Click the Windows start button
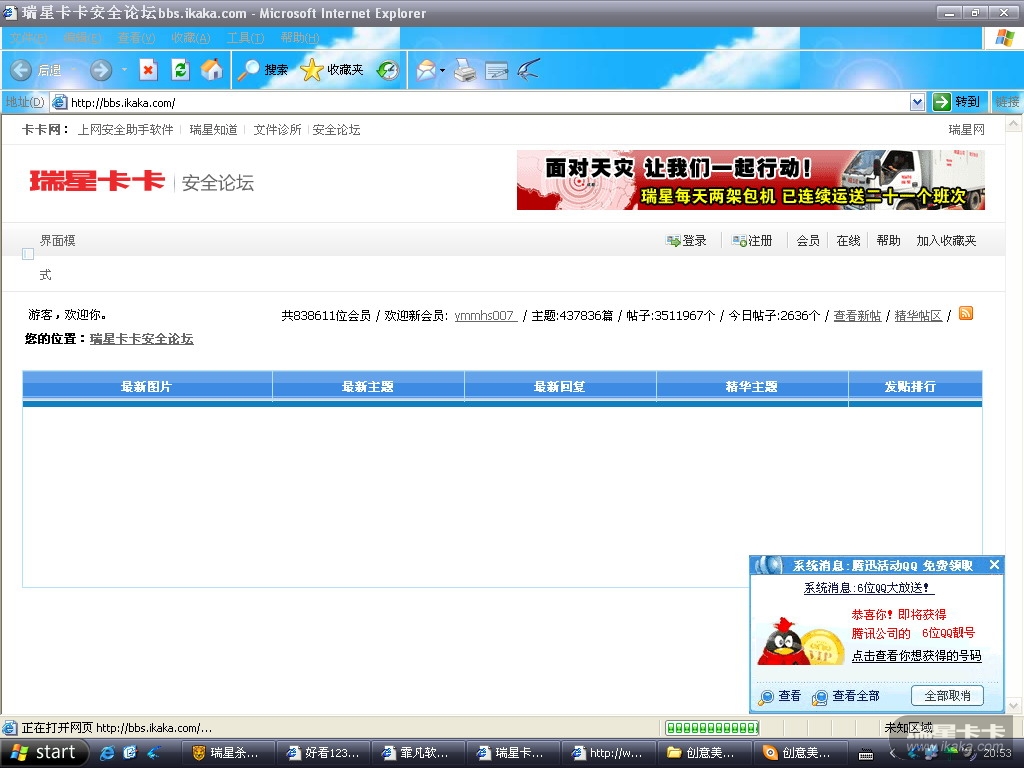 (44, 753)
